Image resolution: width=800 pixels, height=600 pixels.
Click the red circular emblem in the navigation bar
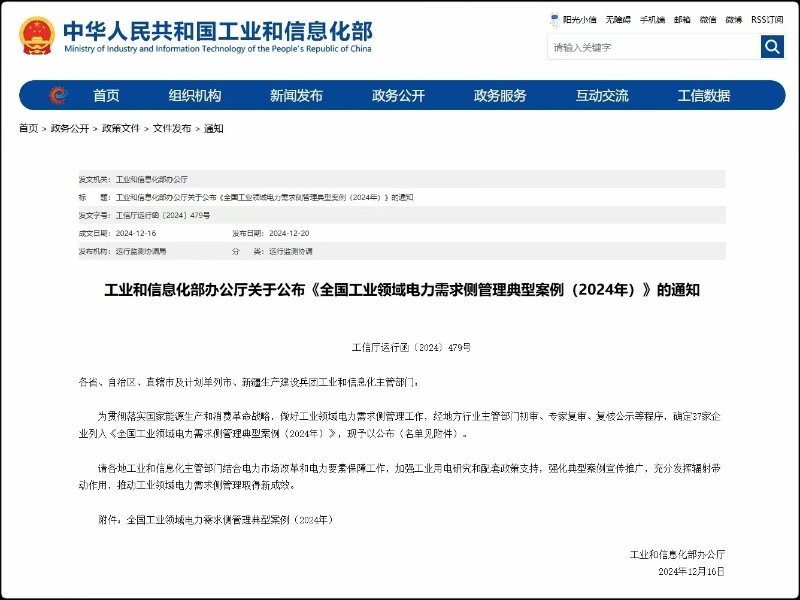(x=60, y=95)
